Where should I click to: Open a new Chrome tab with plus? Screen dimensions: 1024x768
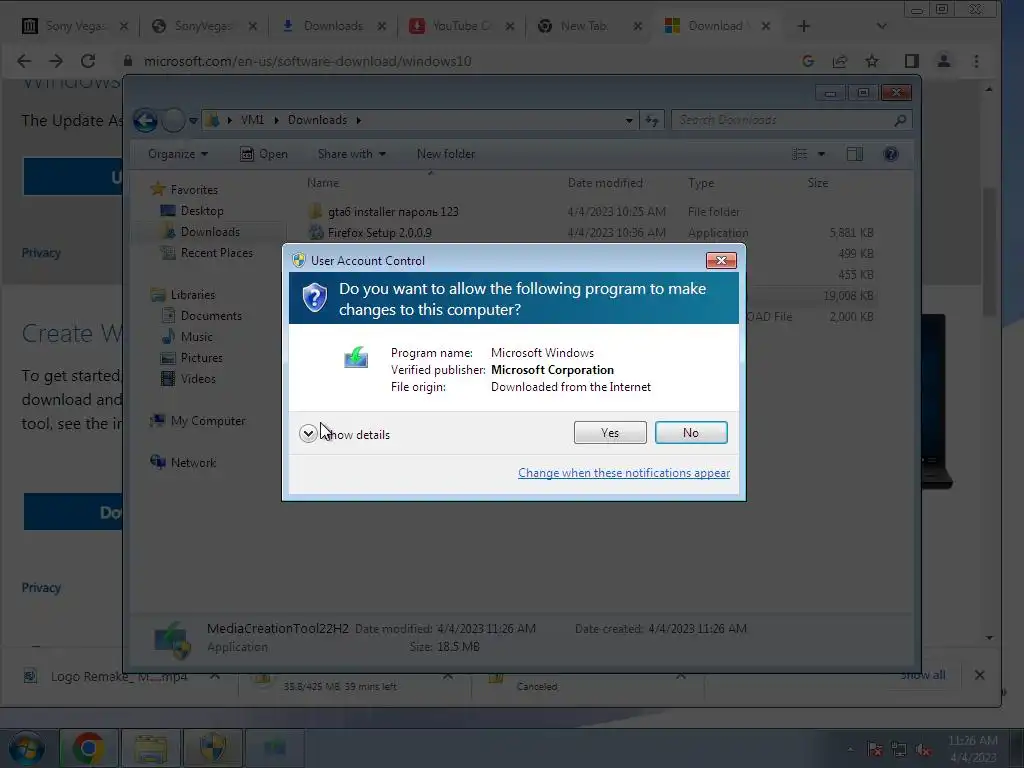tap(804, 26)
